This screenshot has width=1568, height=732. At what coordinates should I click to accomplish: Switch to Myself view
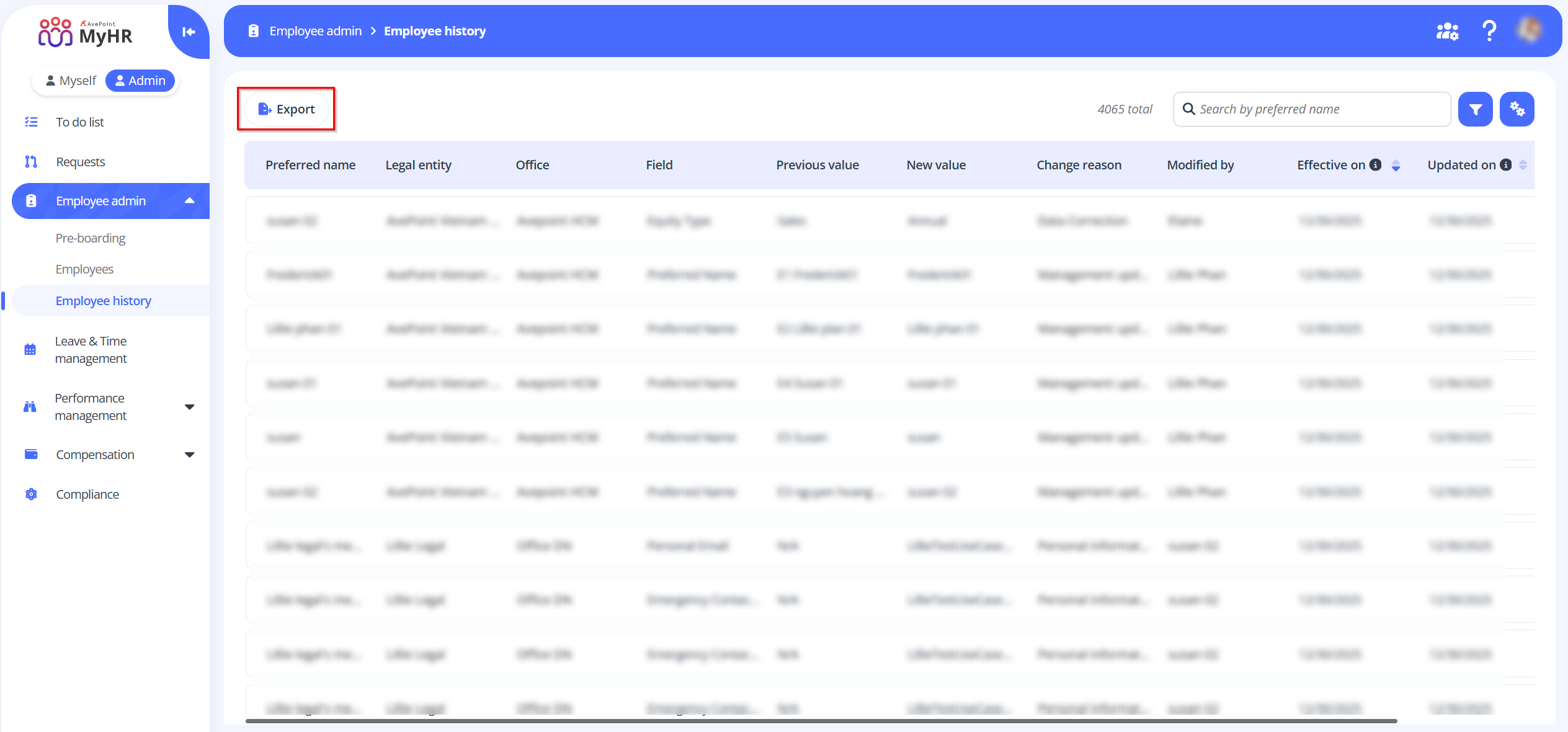(71, 81)
